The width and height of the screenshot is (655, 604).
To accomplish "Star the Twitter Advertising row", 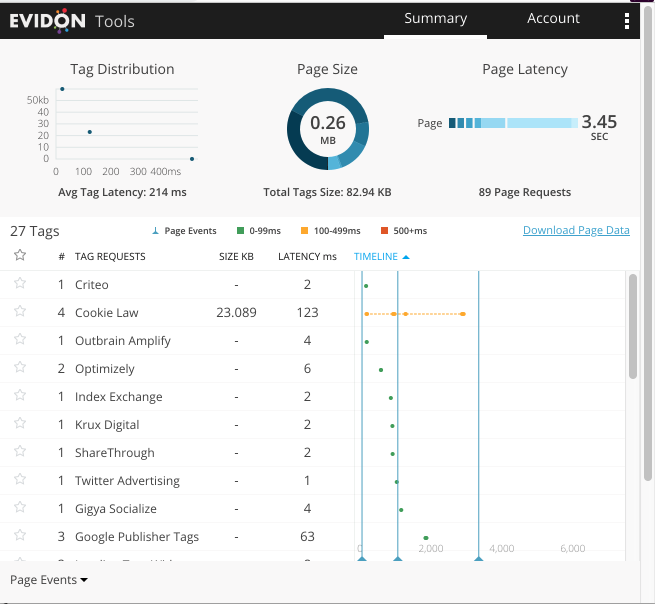I will (19, 480).
